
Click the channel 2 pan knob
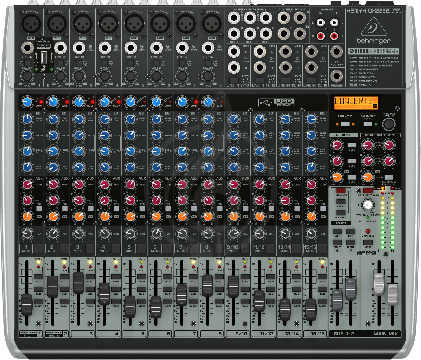pyautogui.click(x=53, y=234)
